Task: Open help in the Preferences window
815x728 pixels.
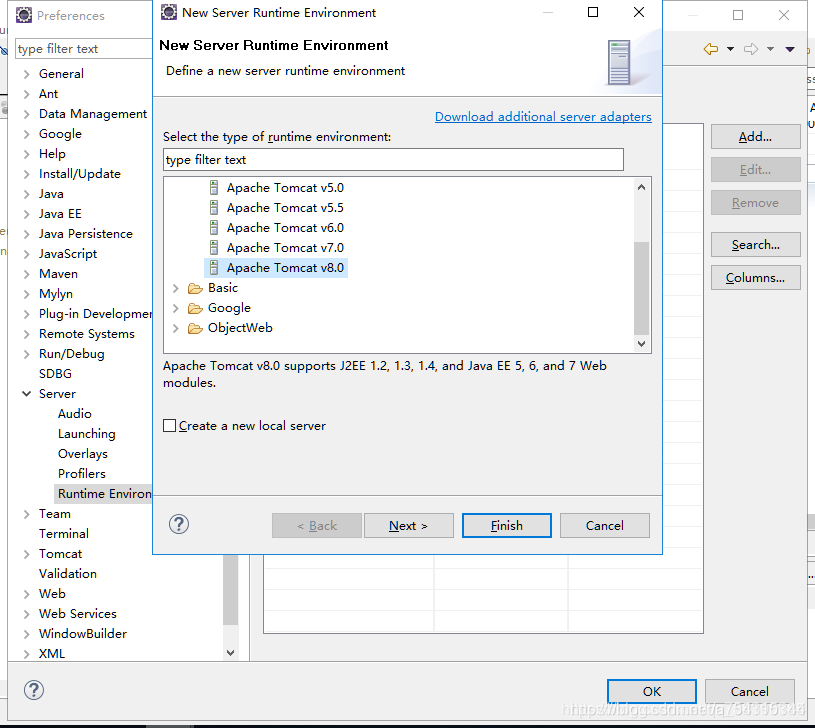Action: coord(34,690)
